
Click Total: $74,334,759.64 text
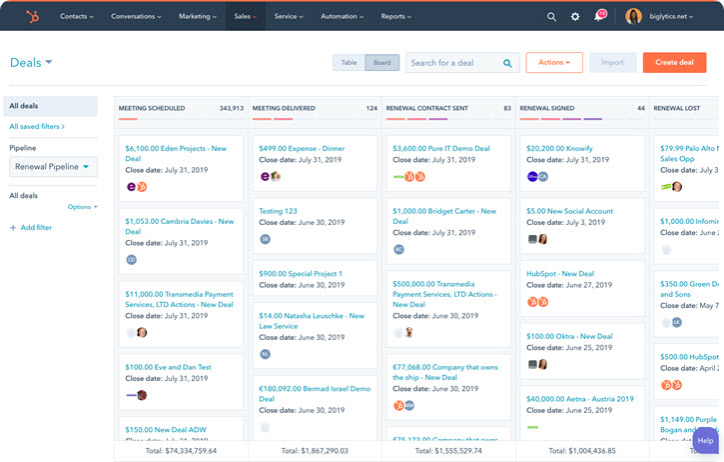181,450
